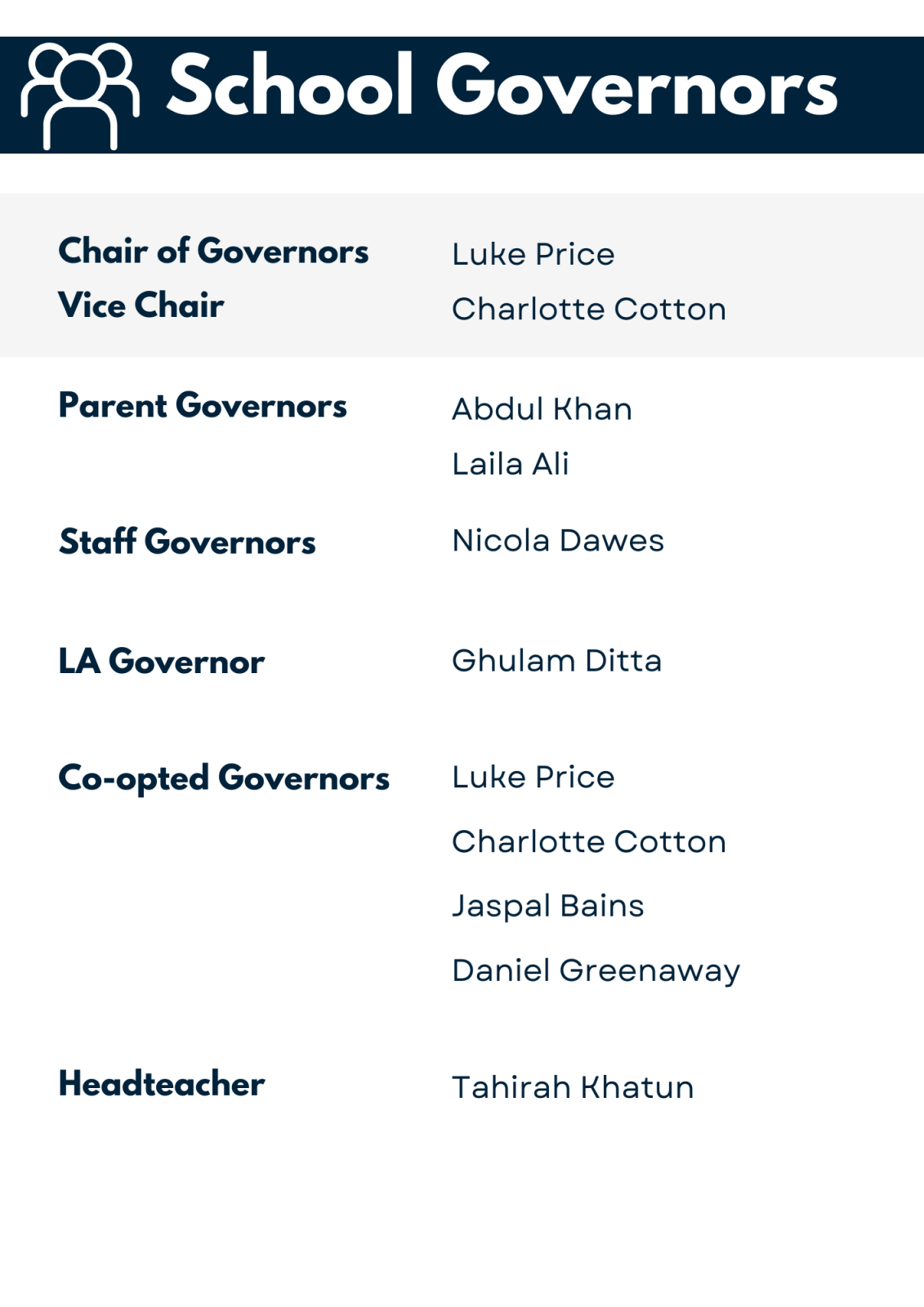Image resolution: width=924 pixels, height=1307 pixels.
Task: Click Charlotte Cotton beside Vice Chair
Action: [x=588, y=310]
